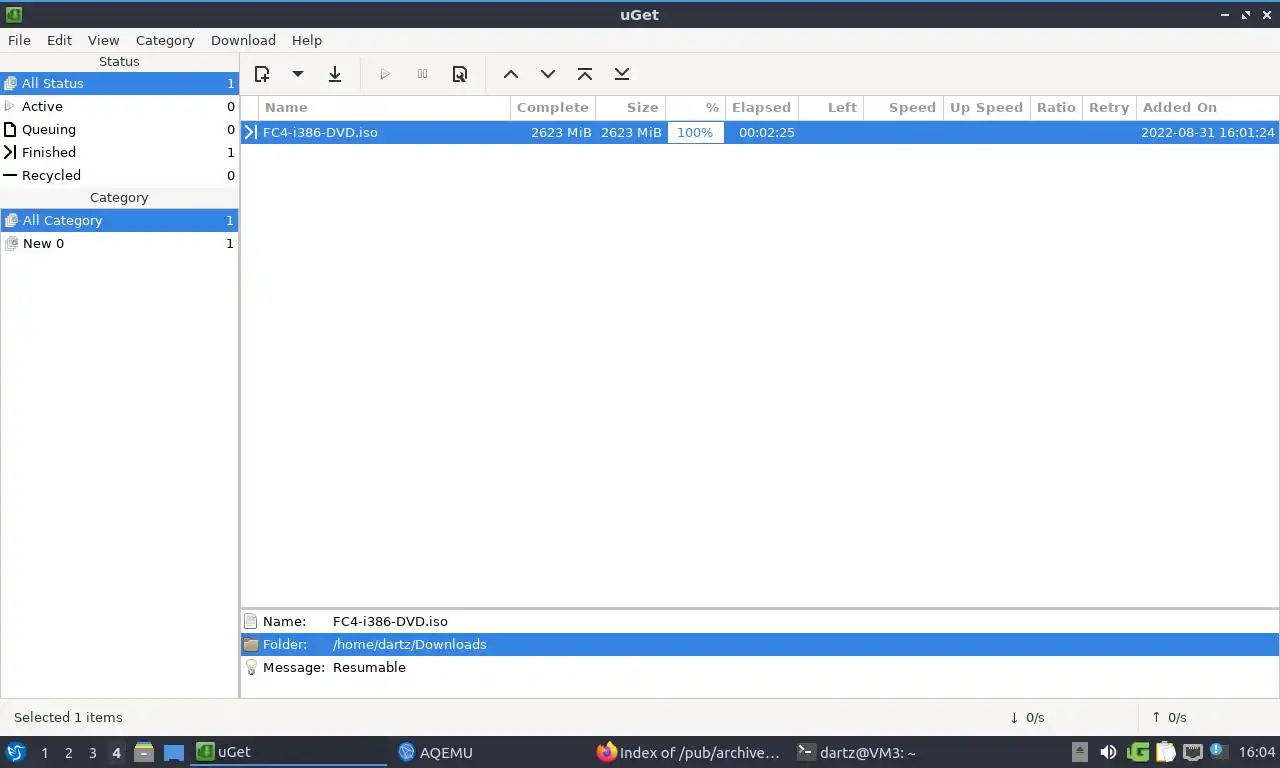Open the File menu
Screen dimensions: 1280x768
pyautogui.click(x=19, y=40)
